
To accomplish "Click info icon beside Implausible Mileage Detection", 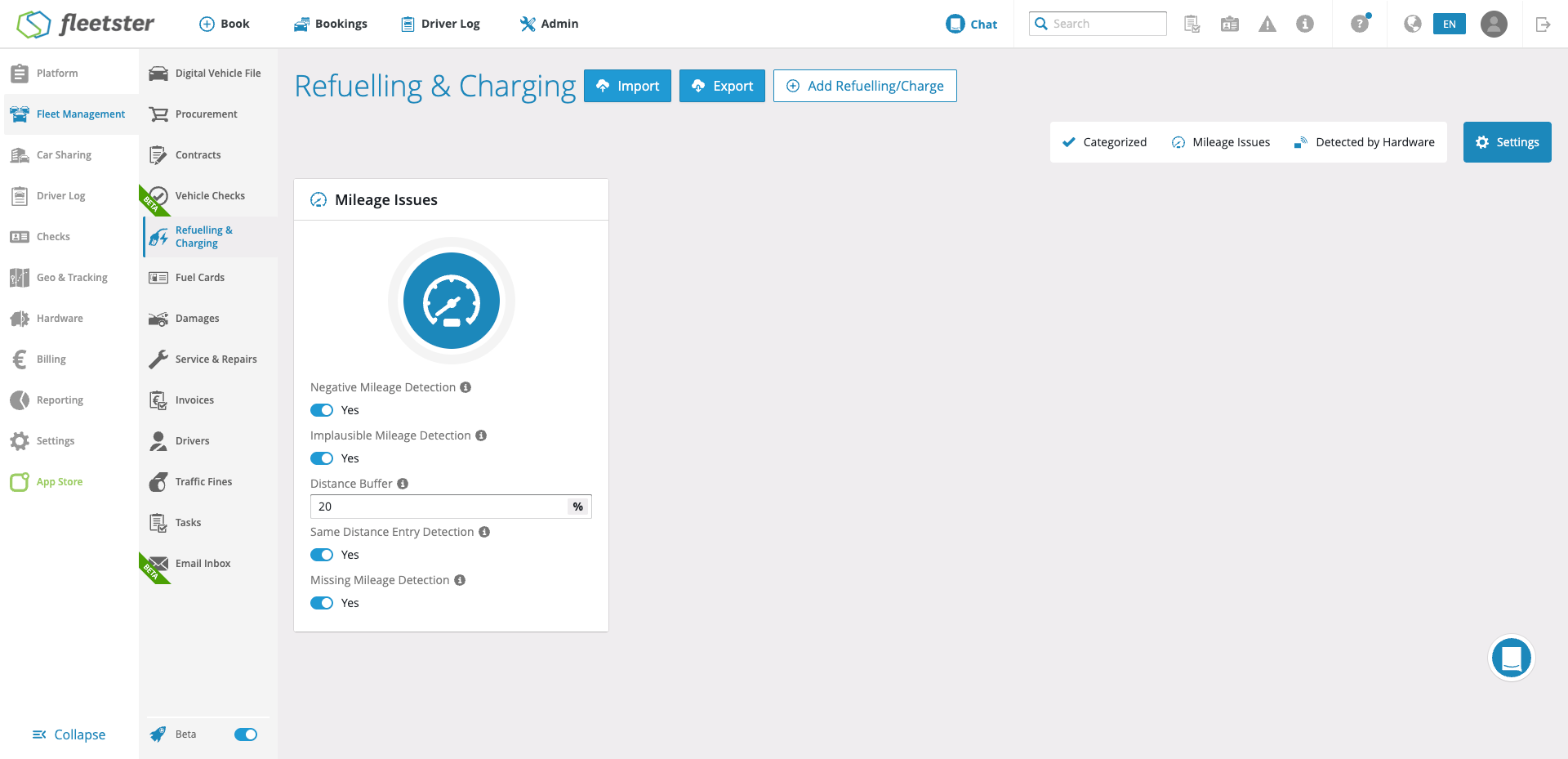I will pos(481,435).
